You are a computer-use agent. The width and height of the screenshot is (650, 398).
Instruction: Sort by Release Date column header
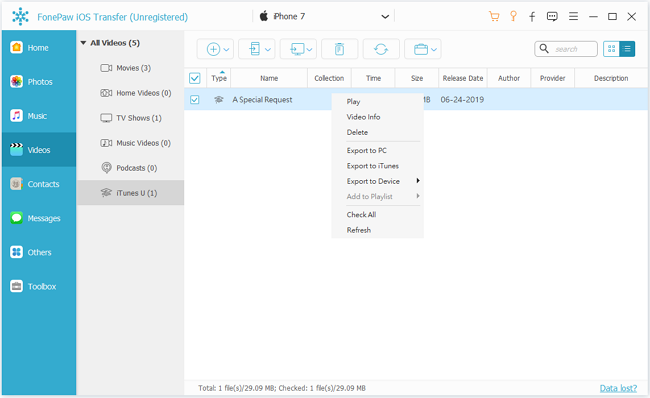(x=463, y=78)
